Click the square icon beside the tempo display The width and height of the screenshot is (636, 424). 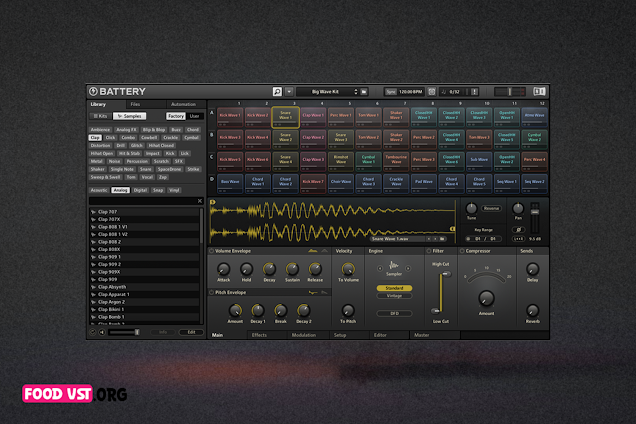coord(432,92)
